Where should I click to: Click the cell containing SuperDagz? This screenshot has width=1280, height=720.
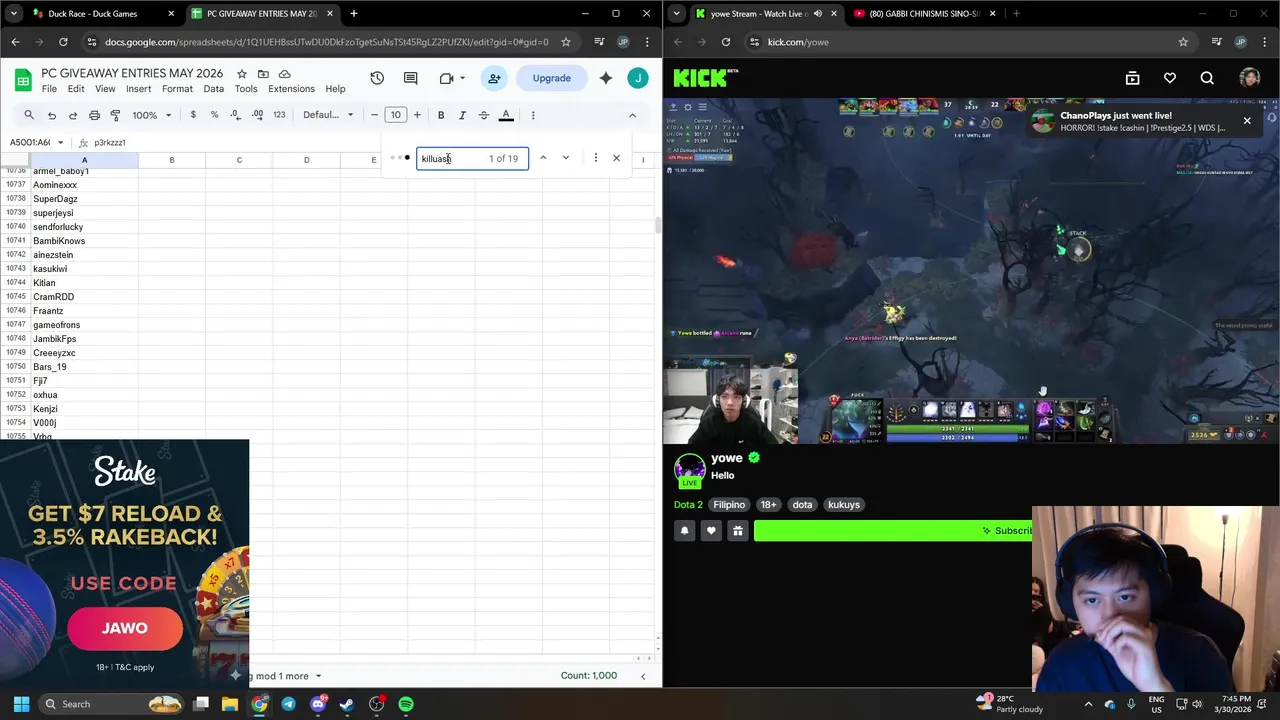(84, 199)
